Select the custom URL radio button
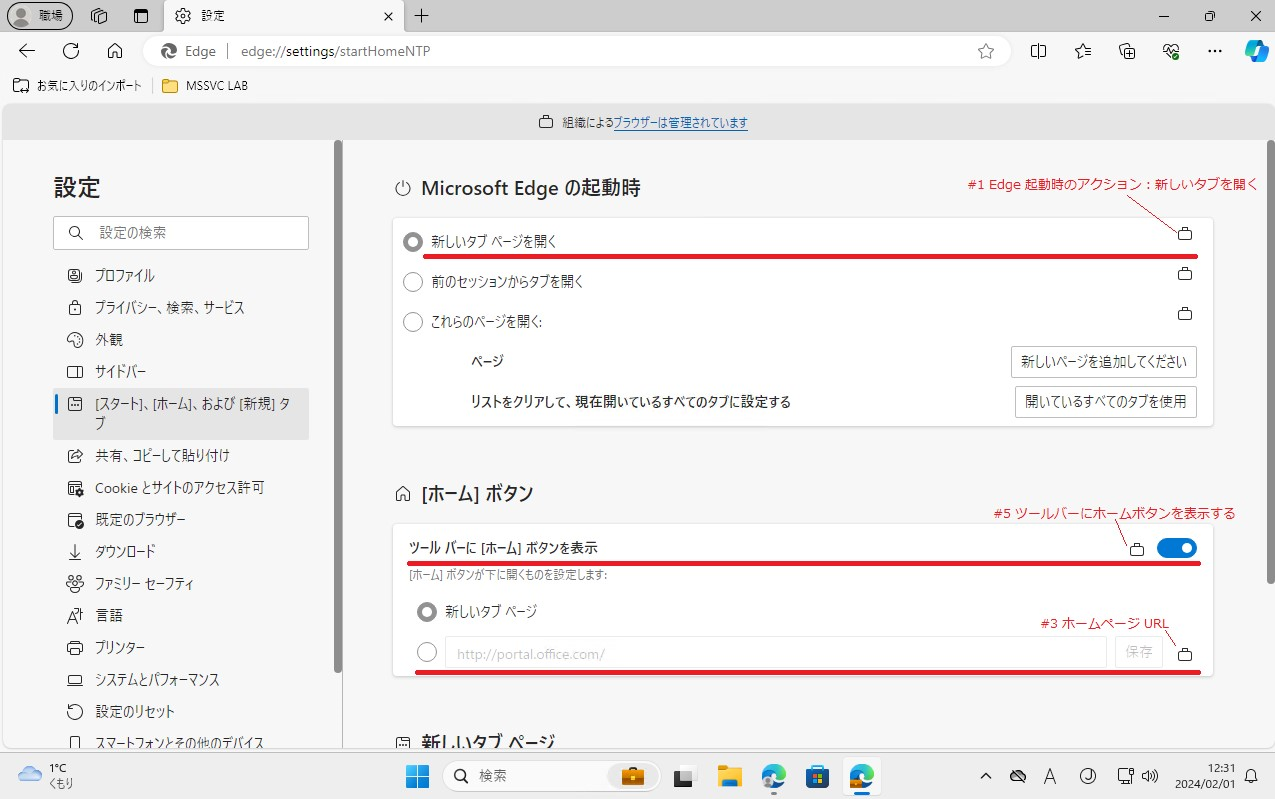The width and height of the screenshot is (1275, 799). pyautogui.click(x=427, y=652)
